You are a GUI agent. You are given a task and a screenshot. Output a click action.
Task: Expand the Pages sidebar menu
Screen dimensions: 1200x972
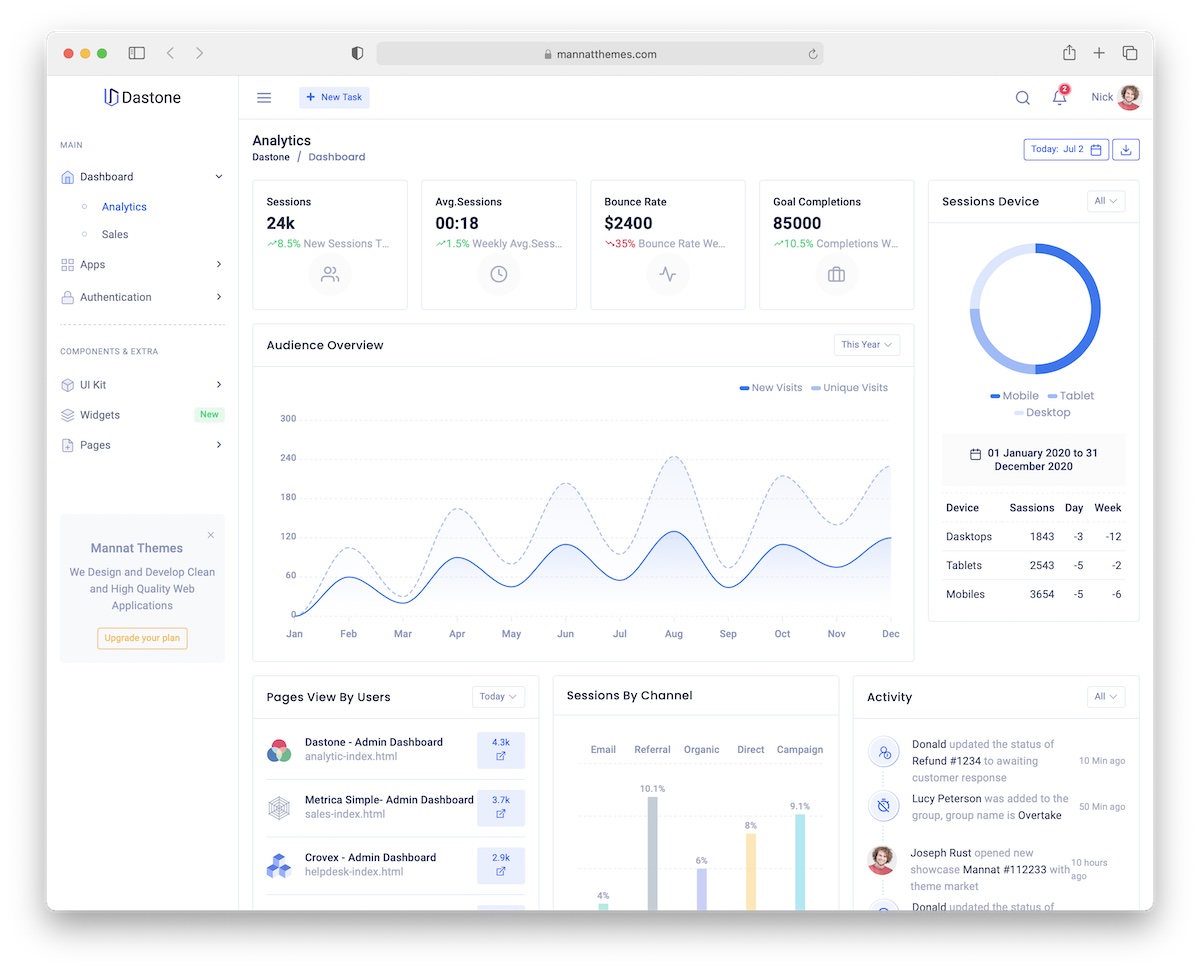tap(219, 445)
